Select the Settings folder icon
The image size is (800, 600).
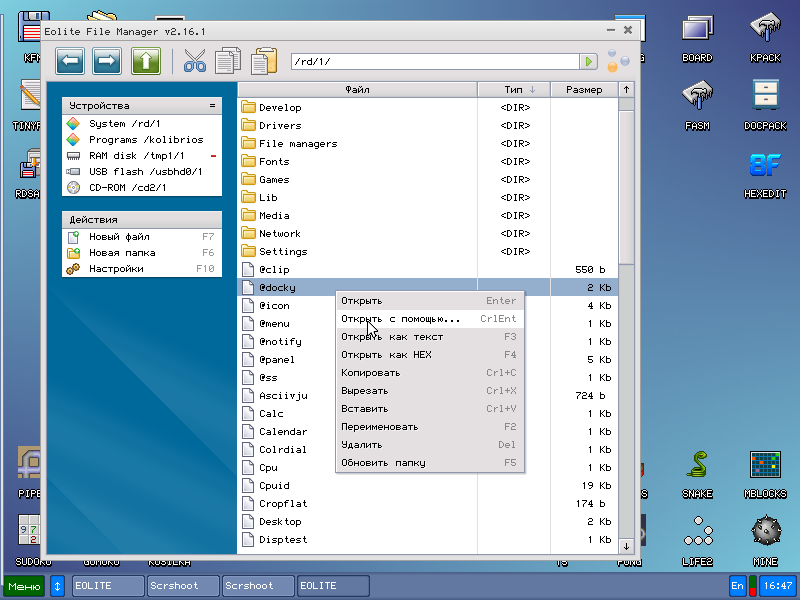coord(248,251)
